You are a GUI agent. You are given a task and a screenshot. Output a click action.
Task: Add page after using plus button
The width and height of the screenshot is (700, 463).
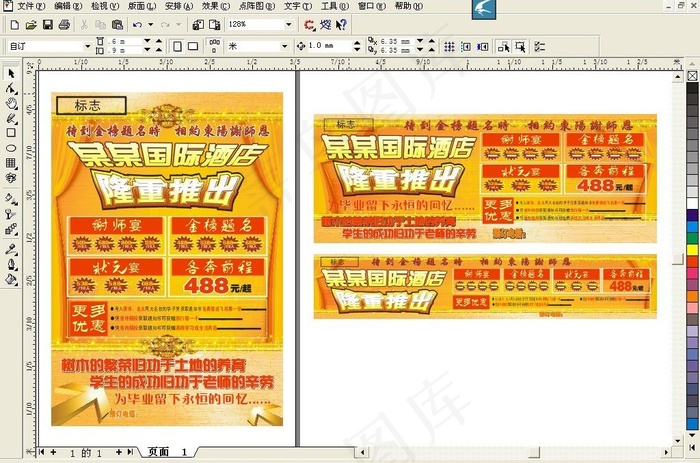(x=119, y=452)
